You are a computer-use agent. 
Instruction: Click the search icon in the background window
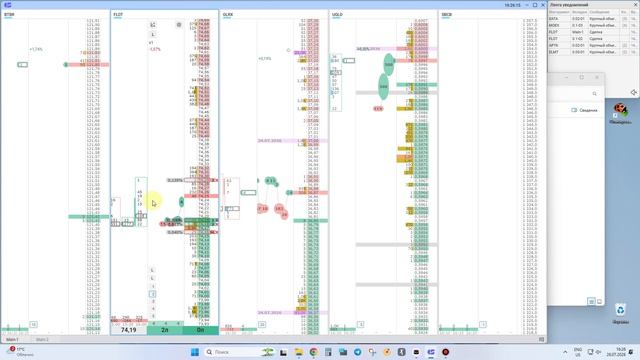(594, 94)
